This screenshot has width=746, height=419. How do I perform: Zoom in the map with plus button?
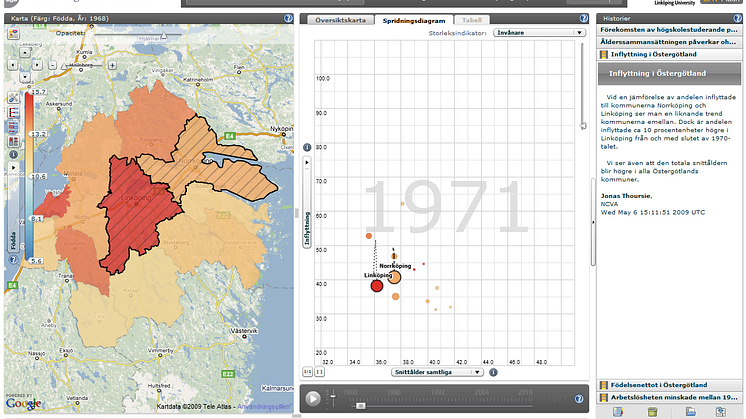tap(112, 65)
